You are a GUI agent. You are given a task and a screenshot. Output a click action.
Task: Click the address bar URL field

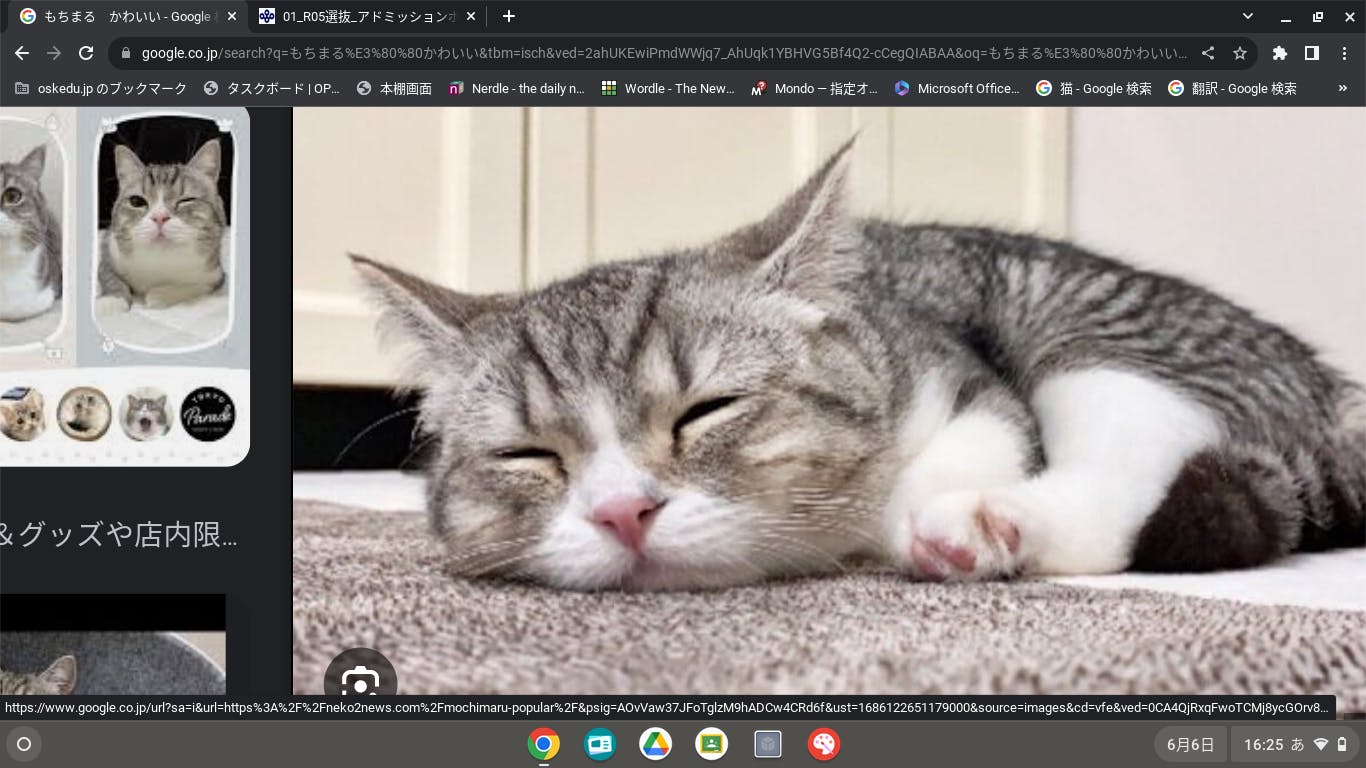pyautogui.click(x=660, y=53)
